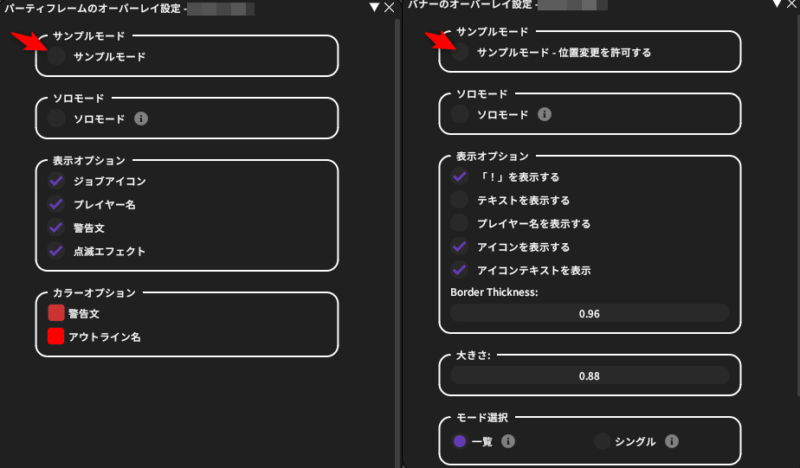800x468 pixels.
Task: Click the 大きさ slider showing 0.88
Action: [590, 376]
